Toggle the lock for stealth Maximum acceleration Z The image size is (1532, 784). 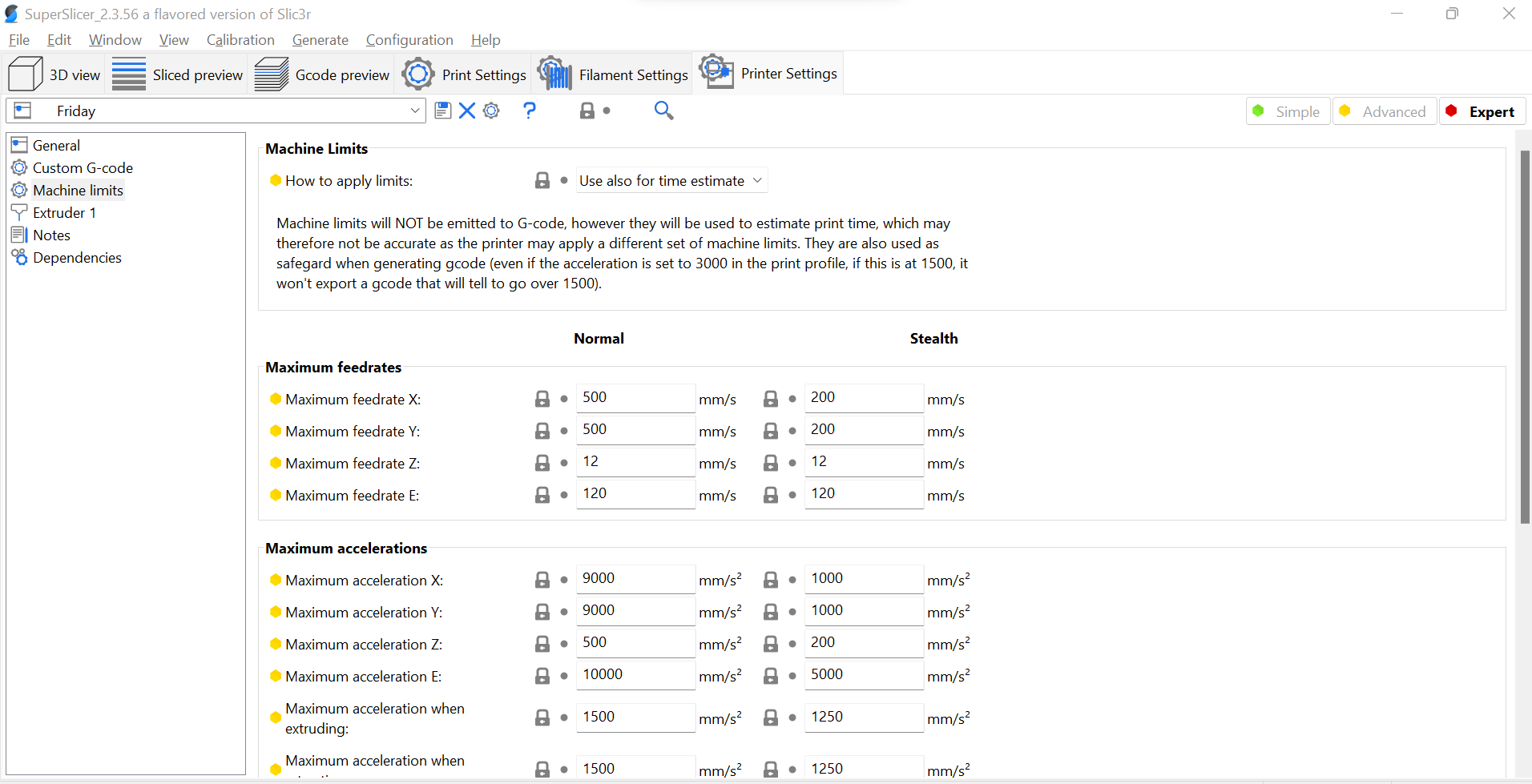pos(771,644)
